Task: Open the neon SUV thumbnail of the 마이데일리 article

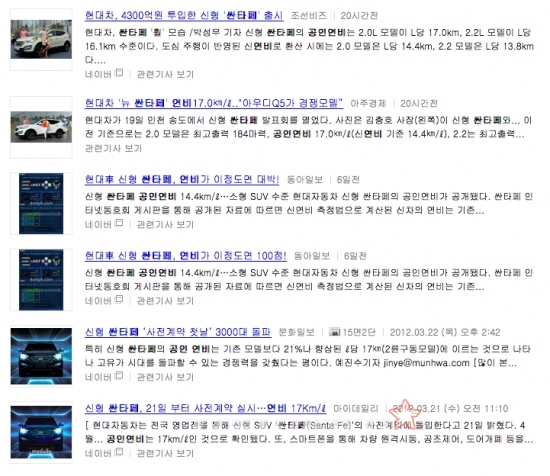Action: click(x=41, y=433)
